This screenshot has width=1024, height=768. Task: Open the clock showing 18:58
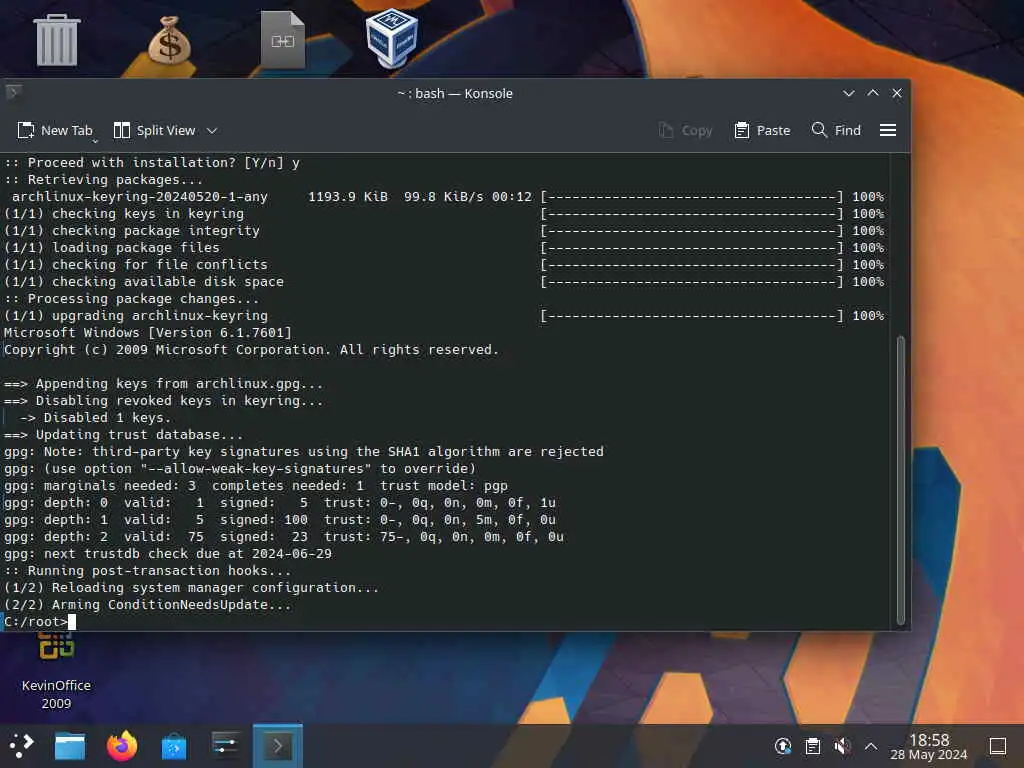[x=929, y=746]
